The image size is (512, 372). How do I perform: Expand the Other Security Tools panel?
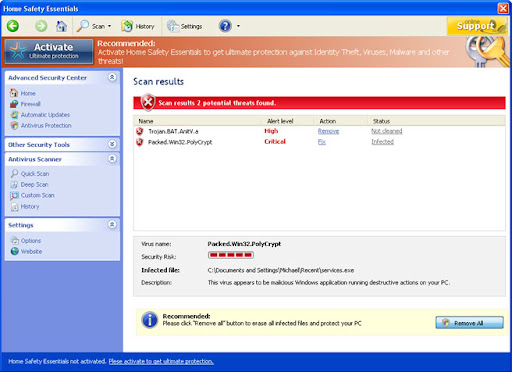[x=112, y=144]
